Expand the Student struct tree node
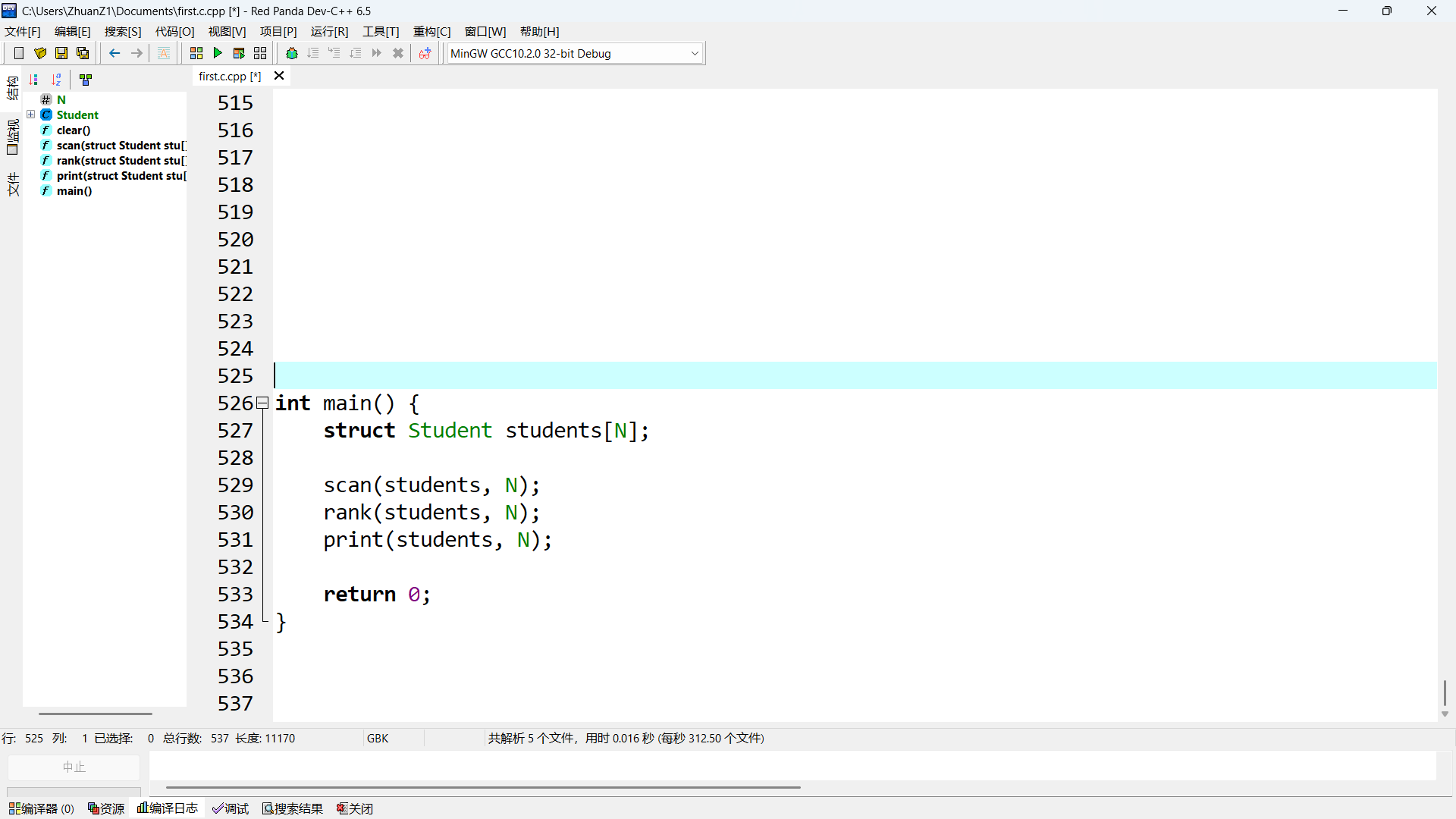The width and height of the screenshot is (1456, 819). [x=31, y=115]
